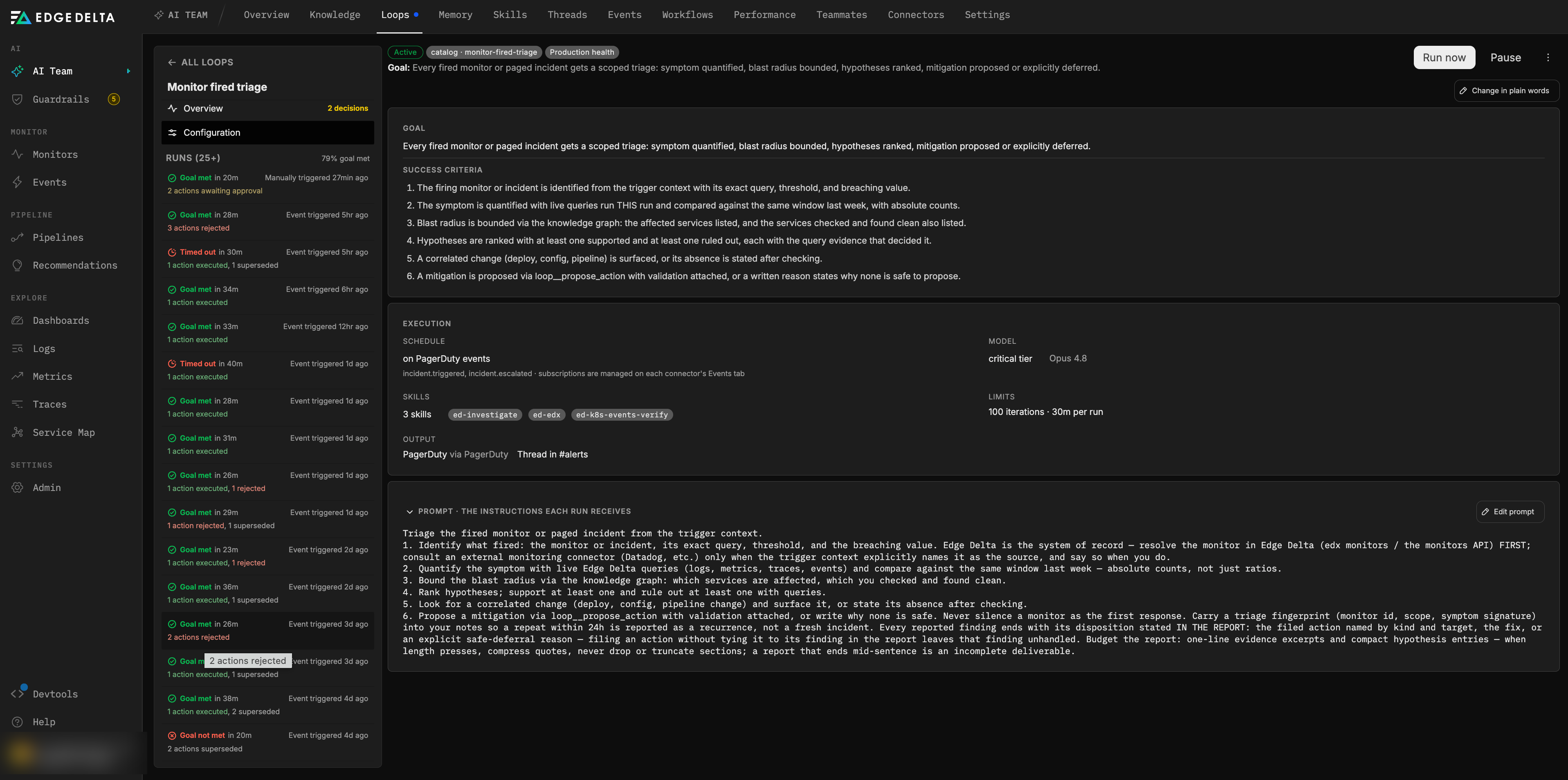Click the Thread in #alerts output
This screenshot has width=1568, height=780.
[552, 455]
